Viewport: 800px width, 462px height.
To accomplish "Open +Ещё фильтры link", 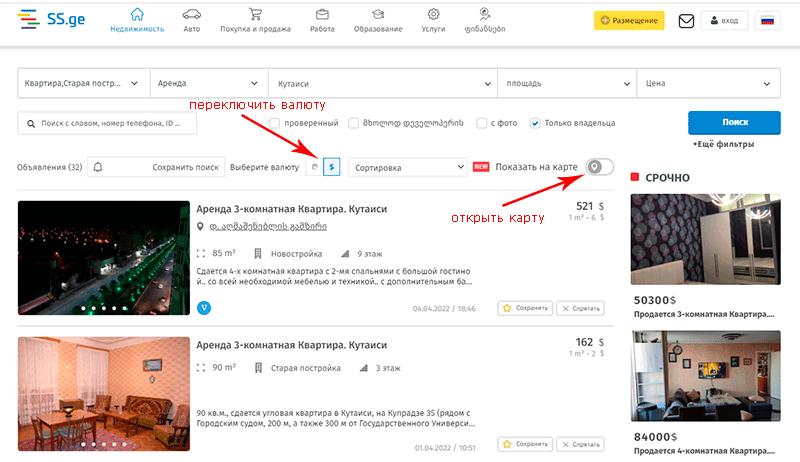I will (x=723, y=144).
